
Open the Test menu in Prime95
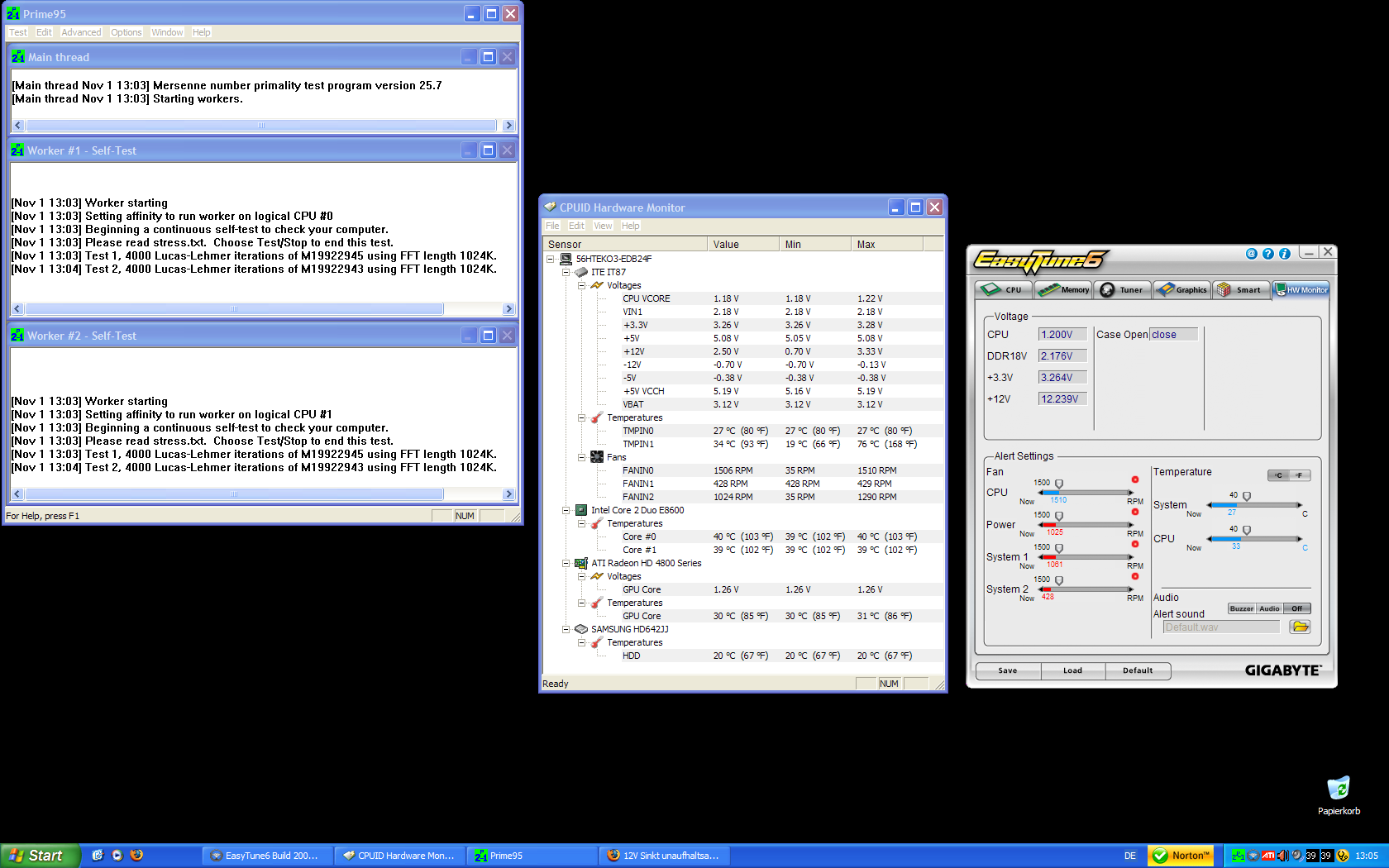18,32
